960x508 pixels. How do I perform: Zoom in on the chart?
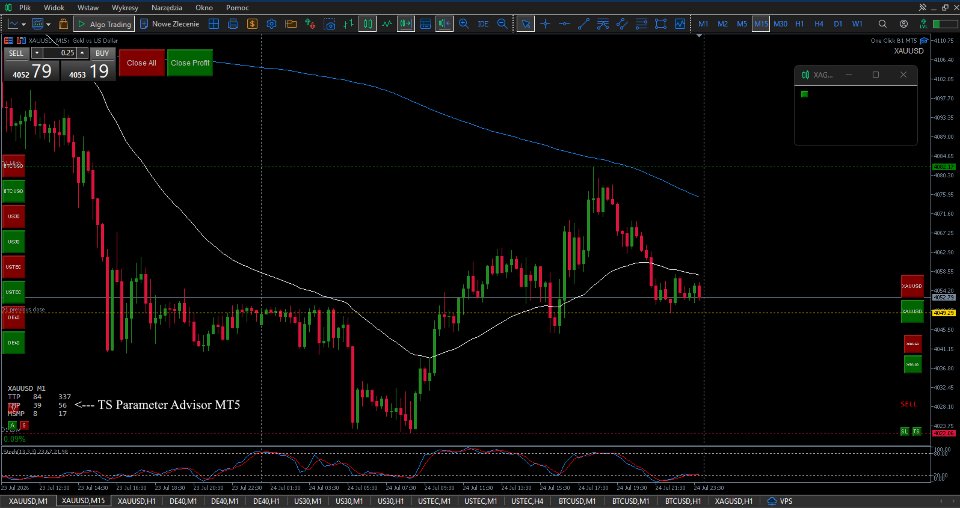click(x=463, y=24)
